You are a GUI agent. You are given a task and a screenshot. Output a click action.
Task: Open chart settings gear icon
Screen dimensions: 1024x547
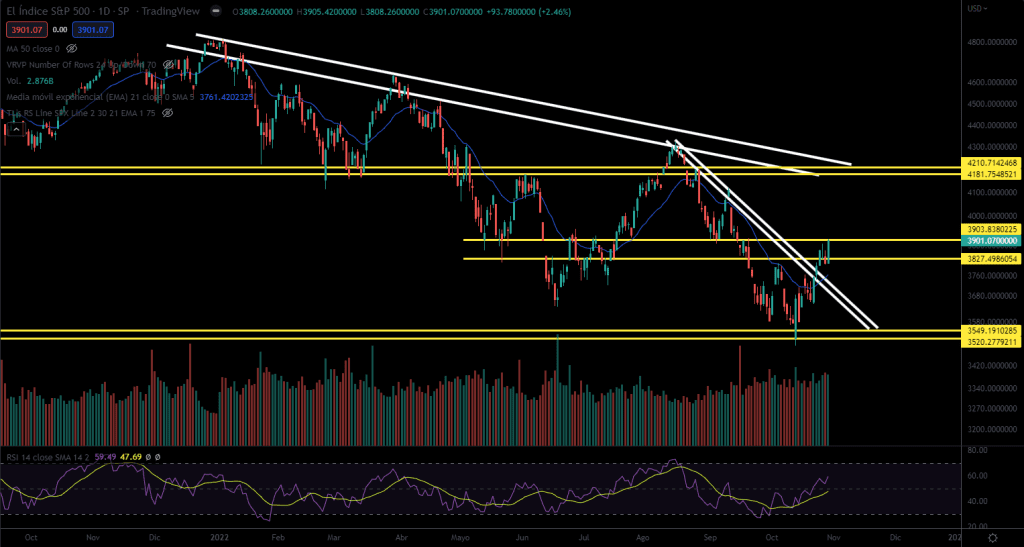point(993,538)
